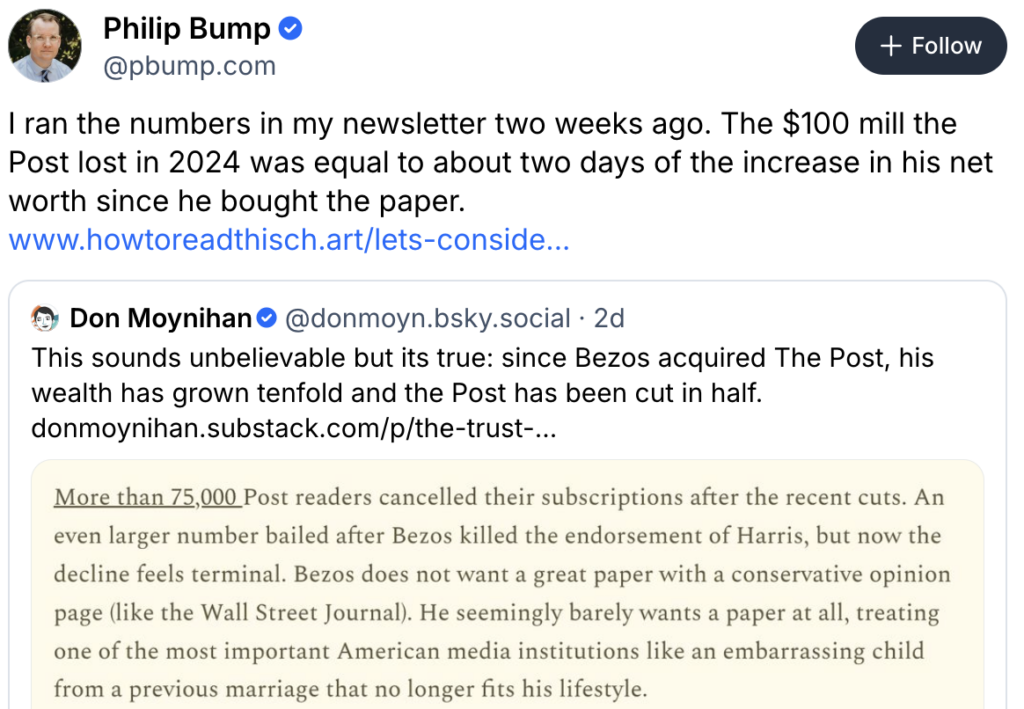The image size is (1024, 709).
Task: Click the @donmoyn.bsky.social handle
Action: click(x=427, y=319)
